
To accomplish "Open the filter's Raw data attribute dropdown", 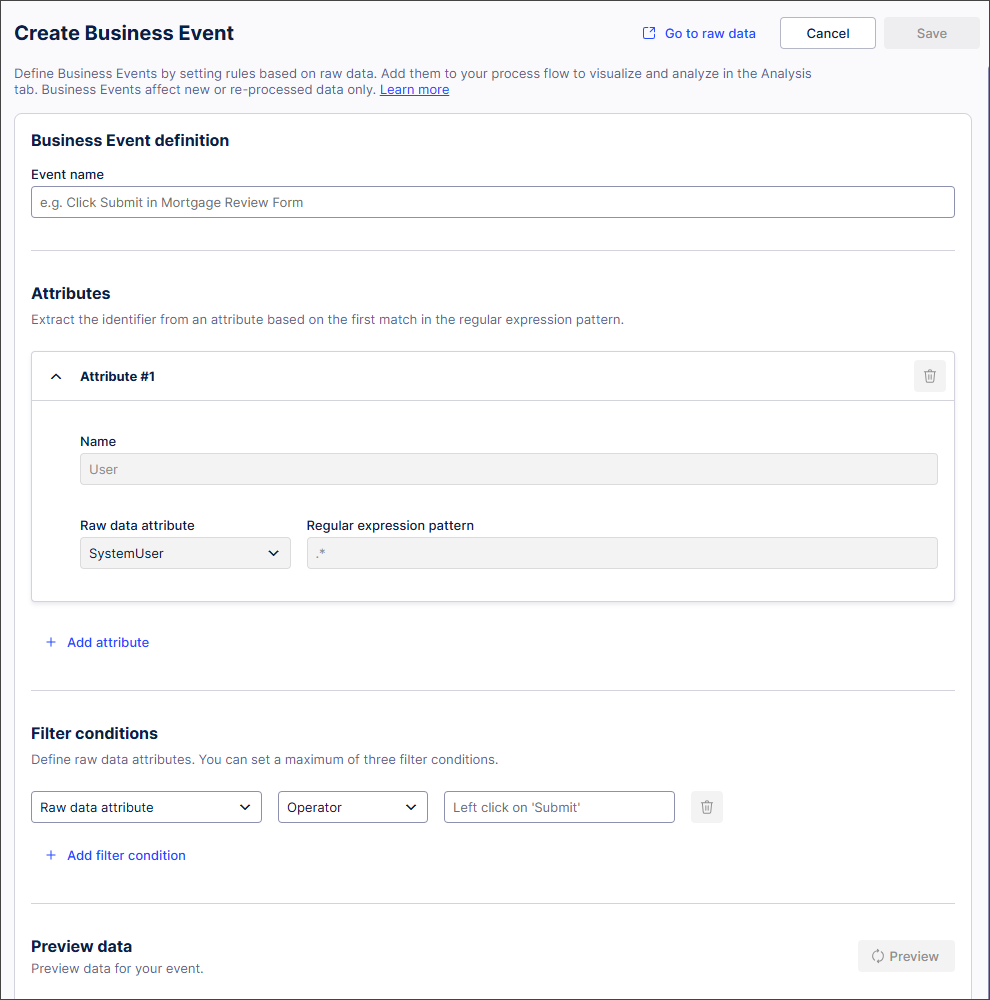I will coord(146,807).
